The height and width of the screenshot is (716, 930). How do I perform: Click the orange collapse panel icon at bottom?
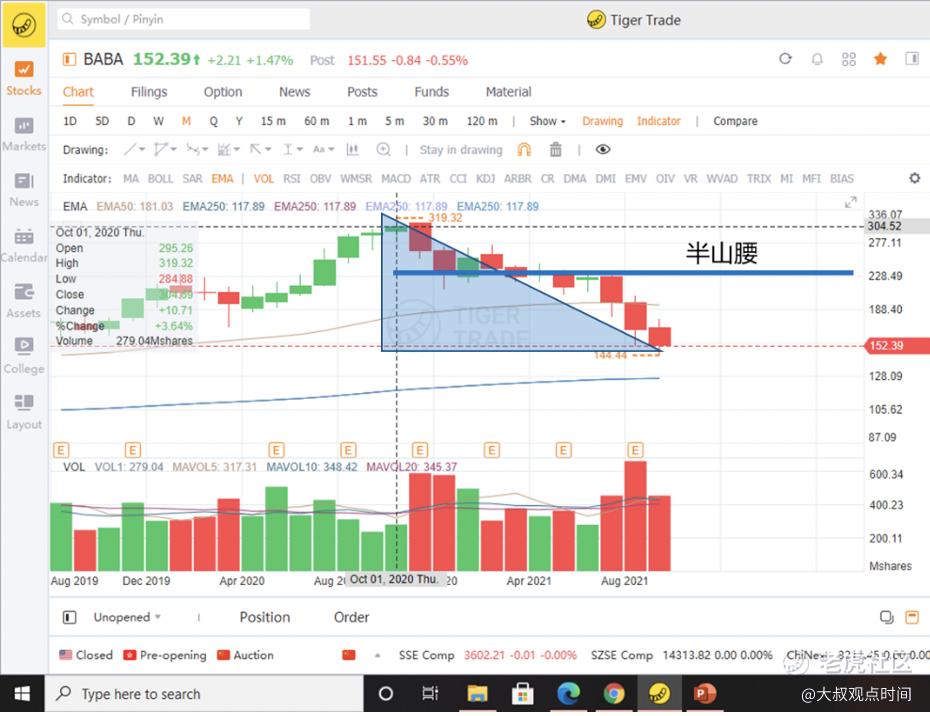912,618
